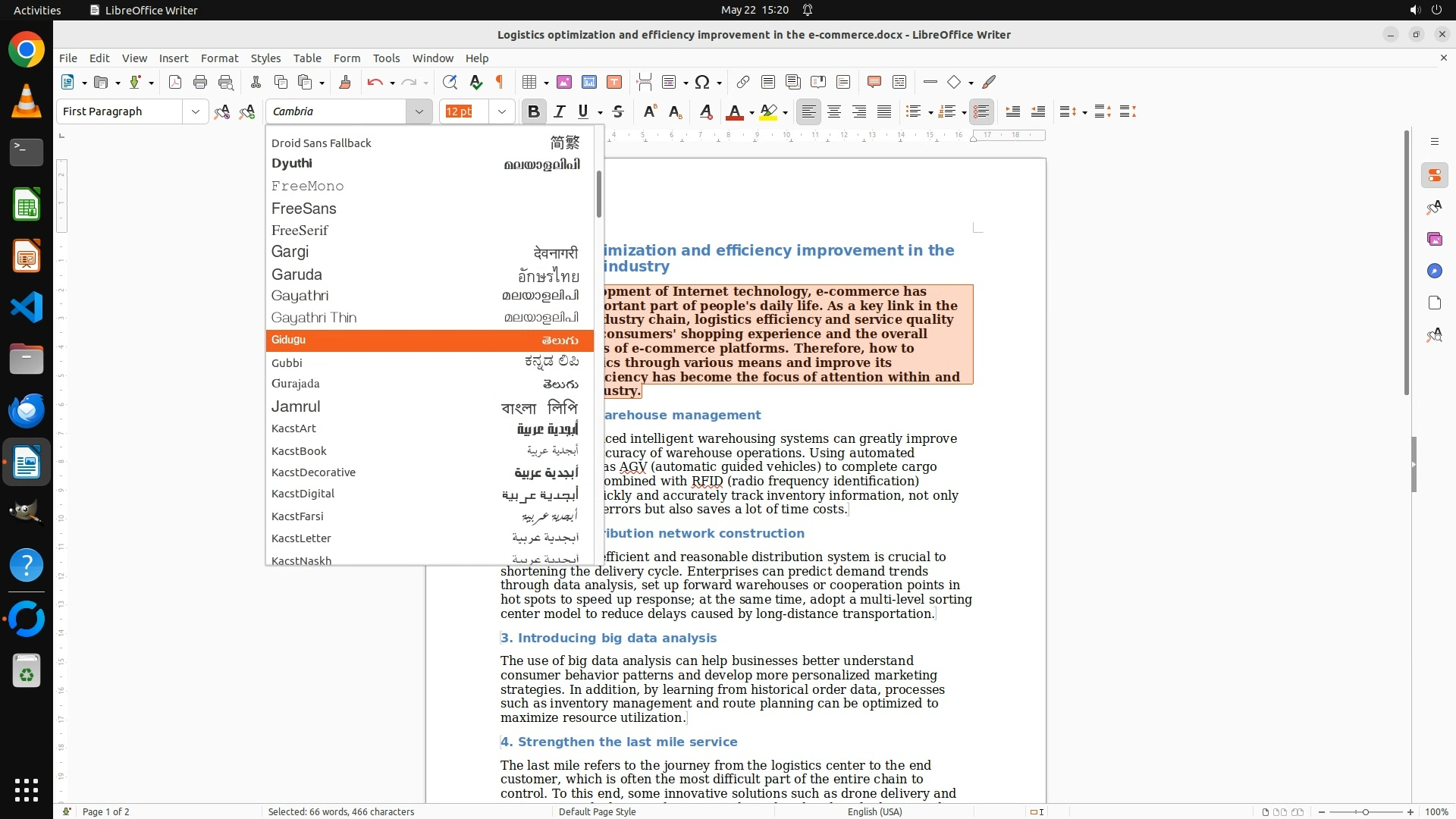
Task: Collapse the font name dropdown arrow
Action: click(x=419, y=111)
